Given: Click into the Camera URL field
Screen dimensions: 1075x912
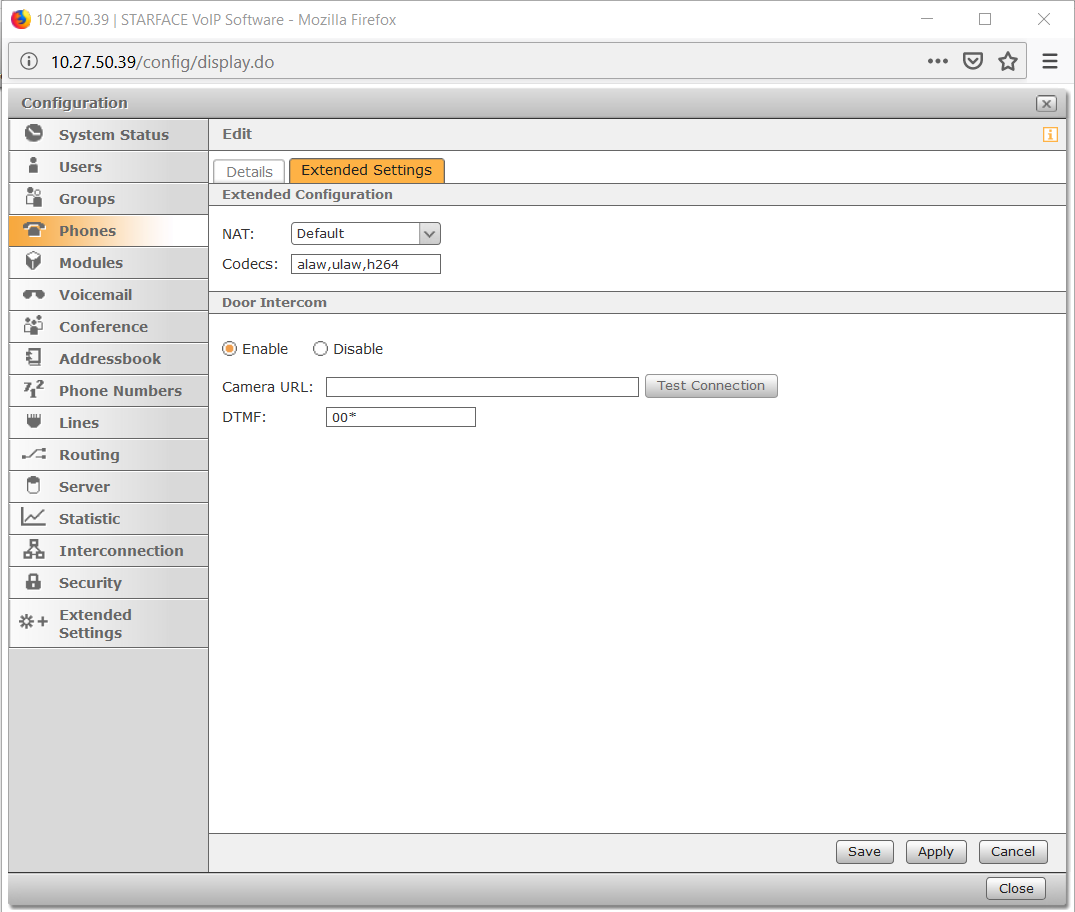Looking at the screenshot, I should click(482, 387).
